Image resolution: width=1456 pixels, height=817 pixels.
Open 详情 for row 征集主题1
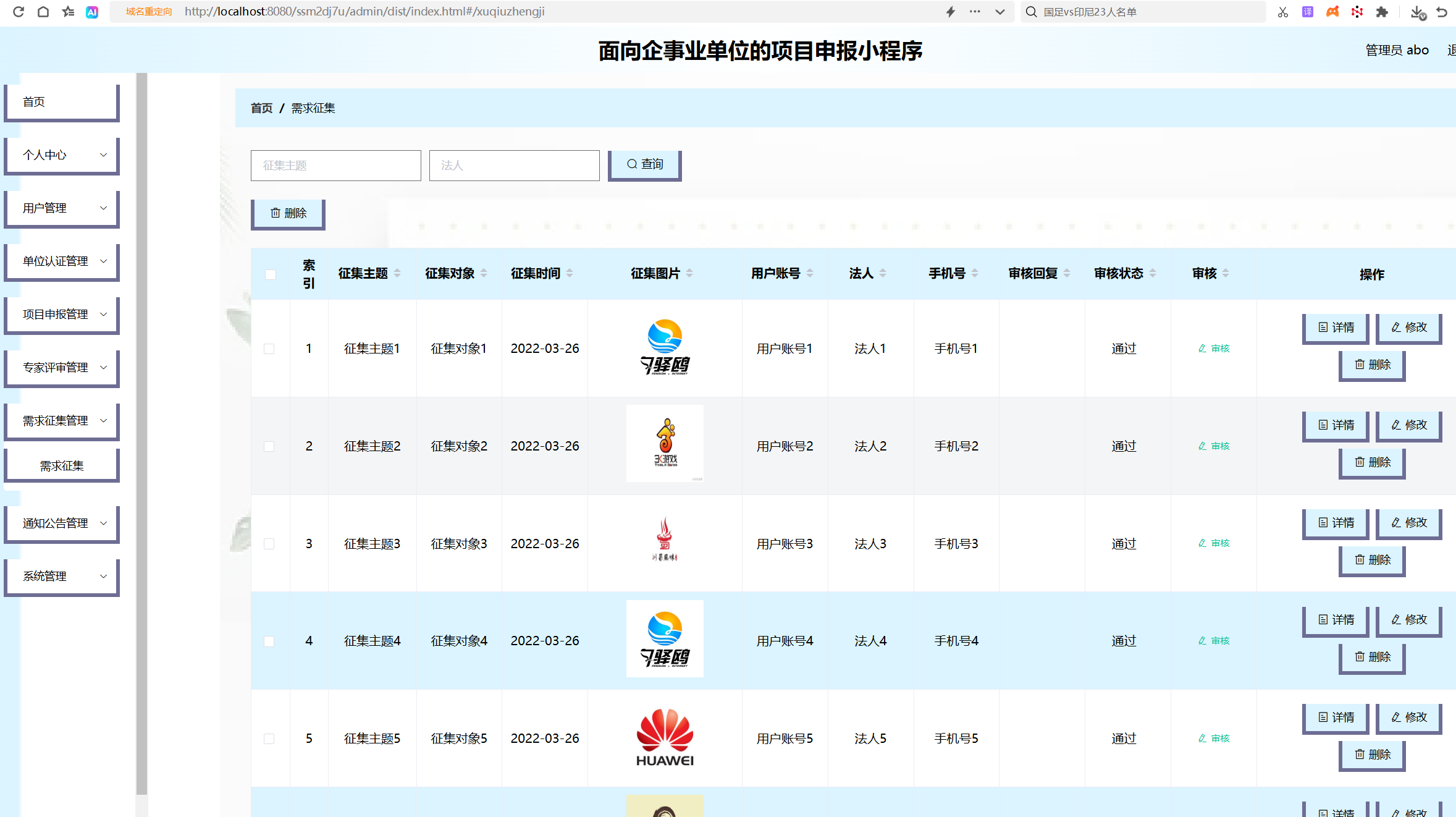(1336, 328)
